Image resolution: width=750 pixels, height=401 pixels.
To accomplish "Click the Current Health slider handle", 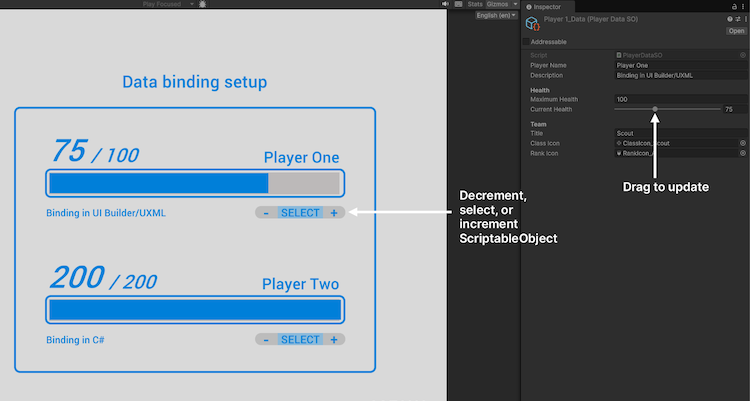I will pyautogui.click(x=655, y=109).
